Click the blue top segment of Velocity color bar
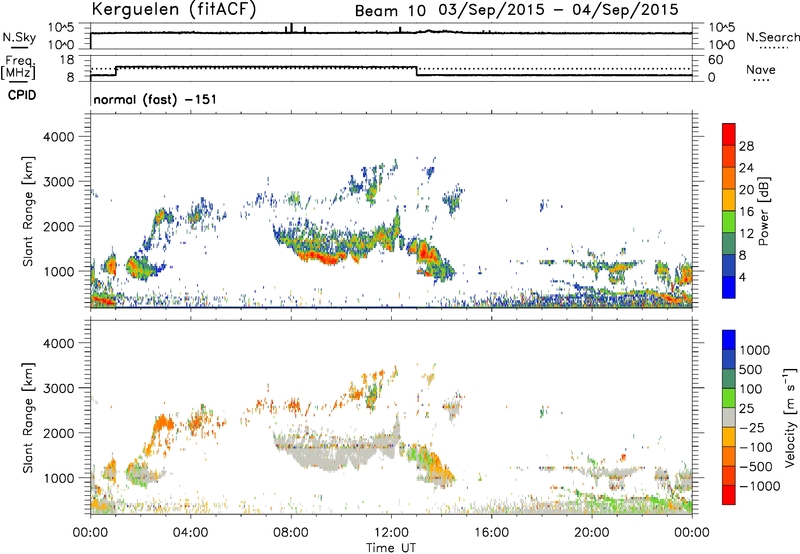Screen dimensions: 800x554 pyautogui.click(x=729, y=340)
